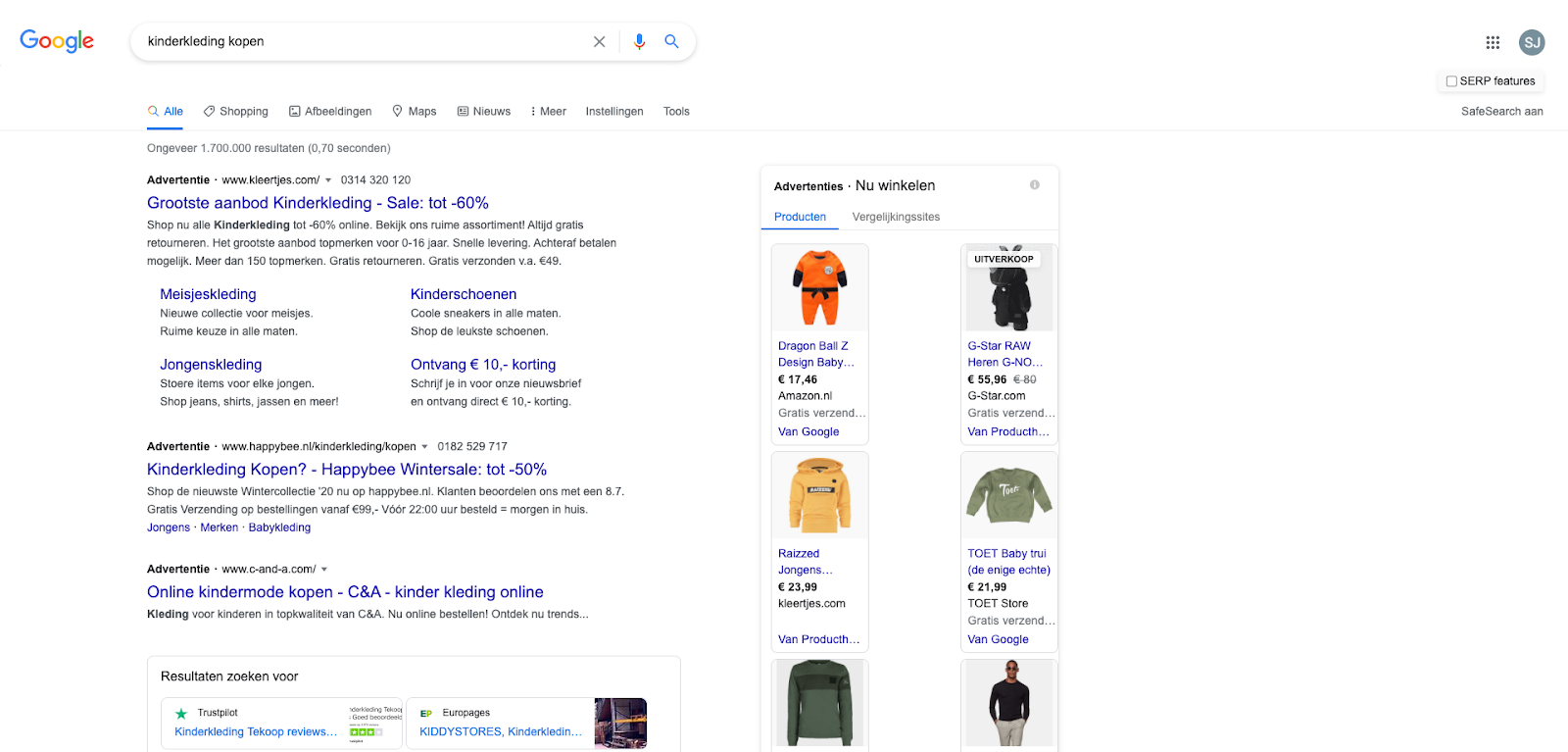Screen dimensions: 1568x752
Task: Open 'Online kindermode kopen - C&A' link
Action: pos(345,592)
